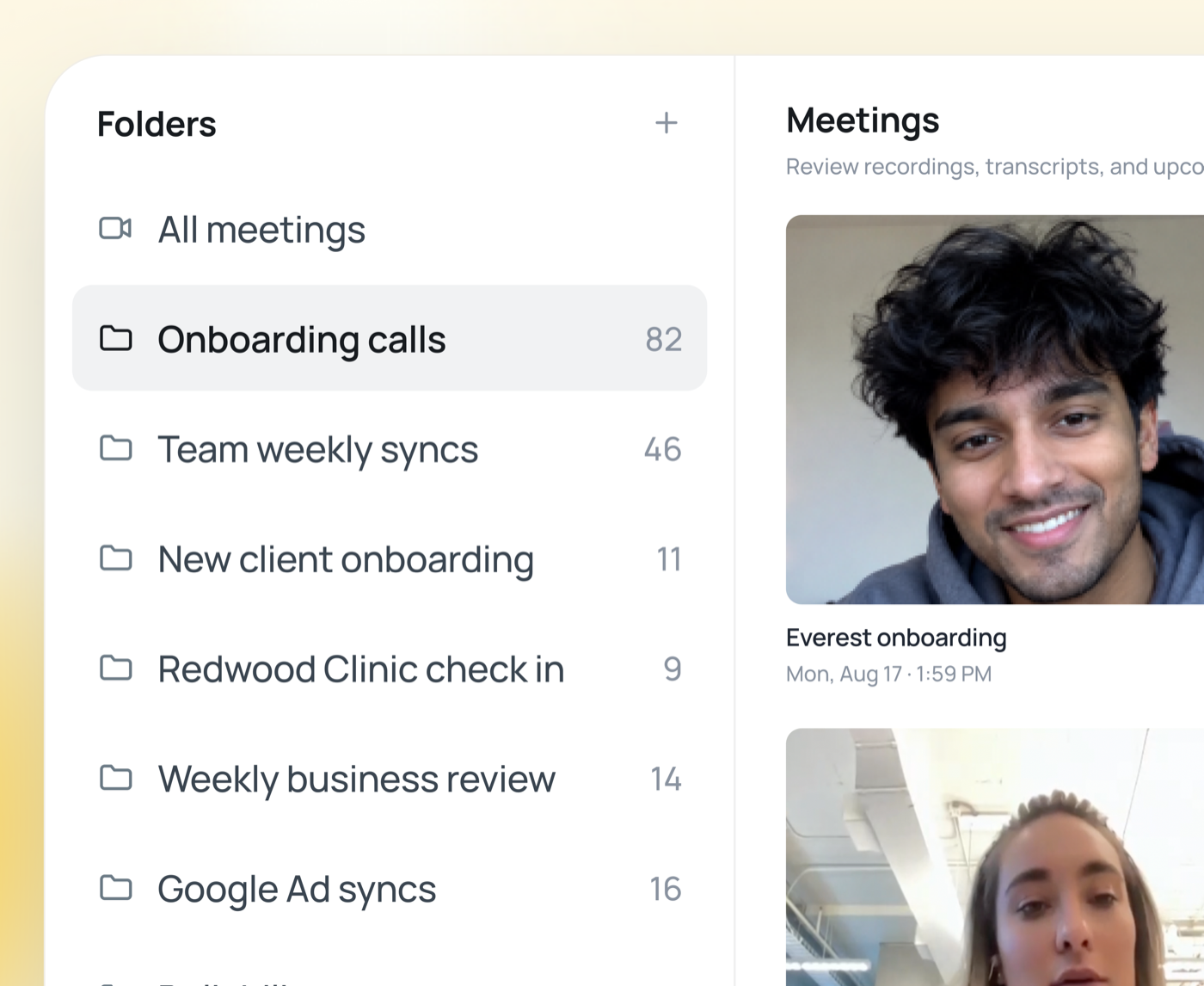Image resolution: width=1204 pixels, height=986 pixels.
Task: Open the Team weekly syncs folder
Action: tap(390, 448)
